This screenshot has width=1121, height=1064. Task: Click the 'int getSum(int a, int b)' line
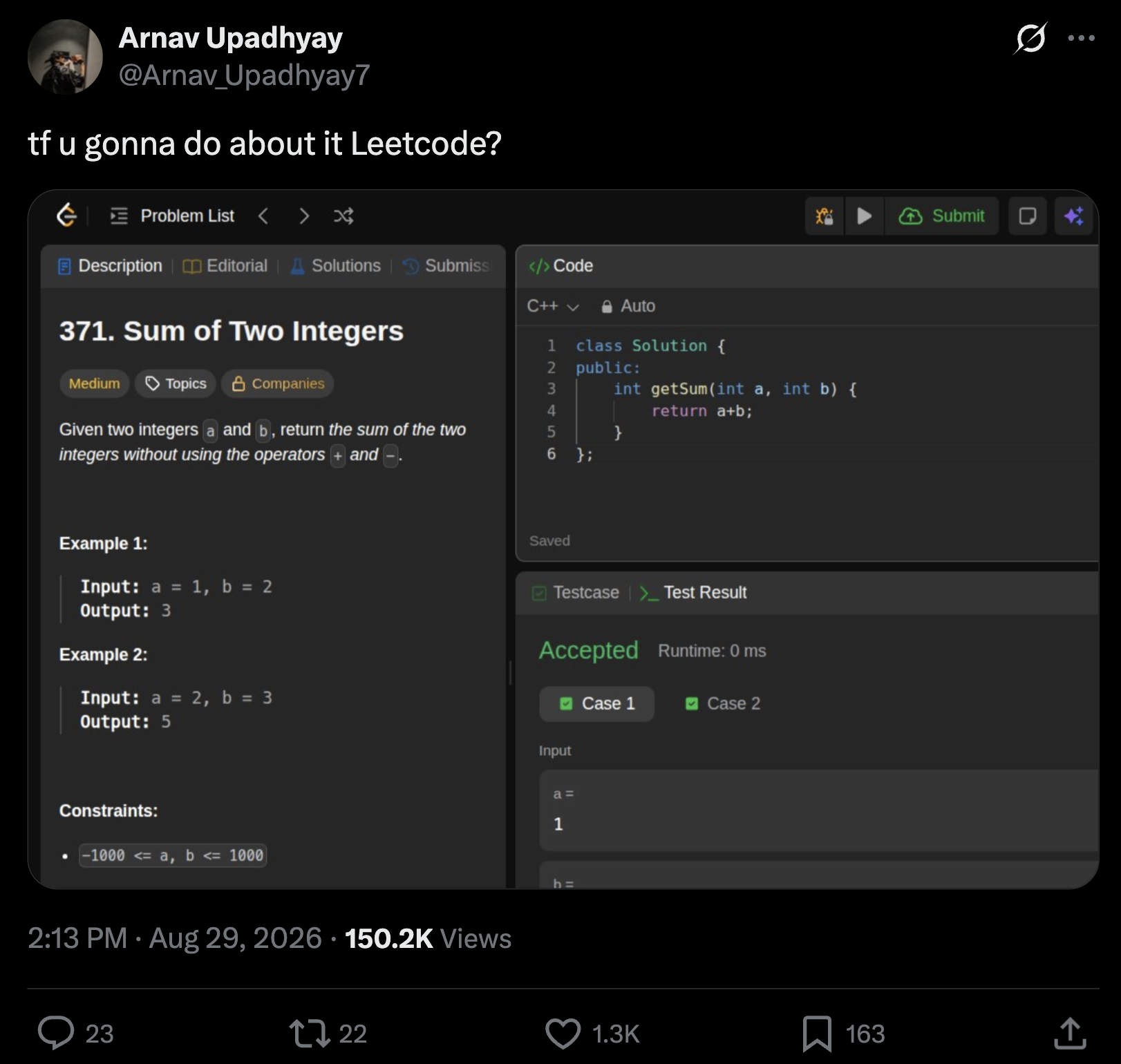tap(735, 389)
